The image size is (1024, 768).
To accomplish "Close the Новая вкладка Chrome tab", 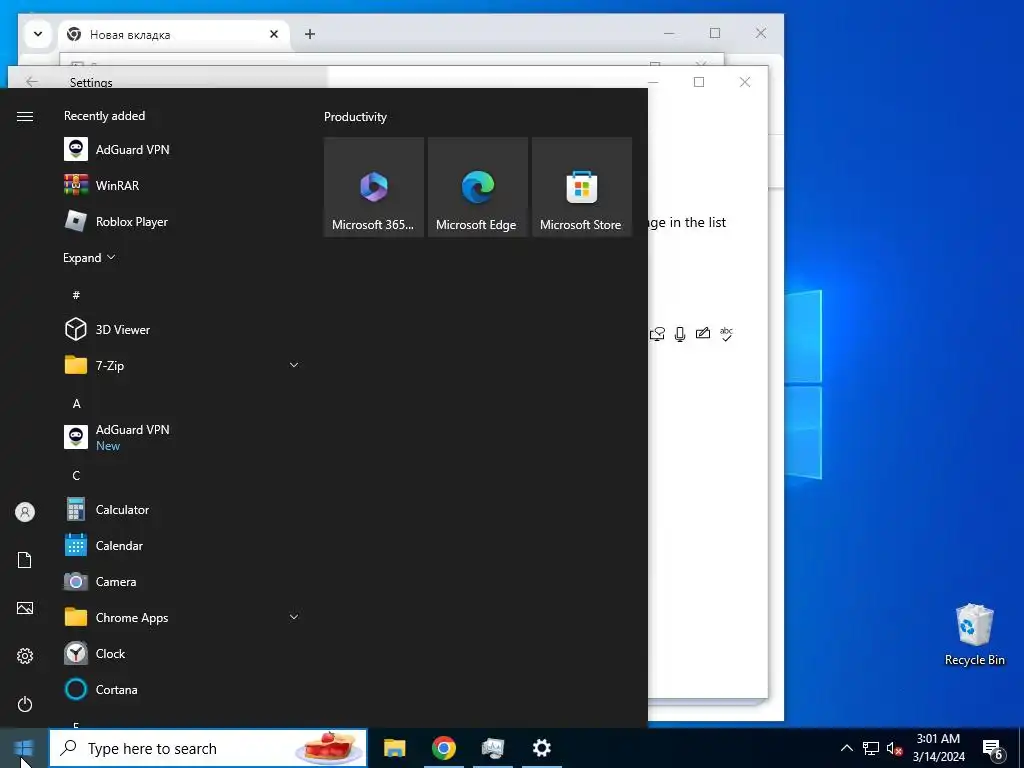I will coord(274,34).
